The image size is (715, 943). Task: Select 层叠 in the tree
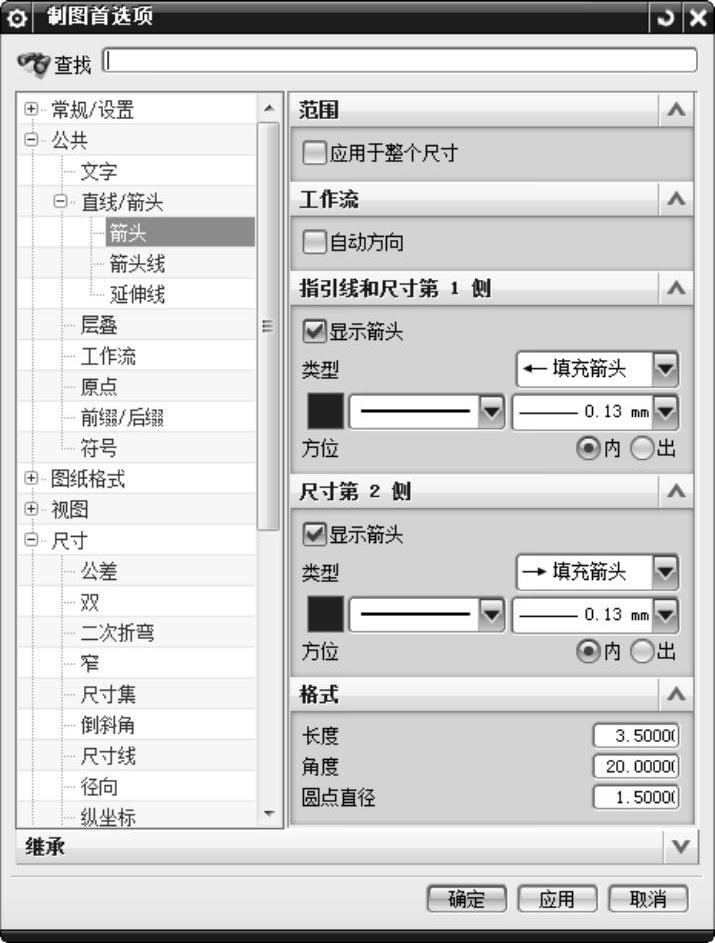pyautogui.click(x=99, y=325)
